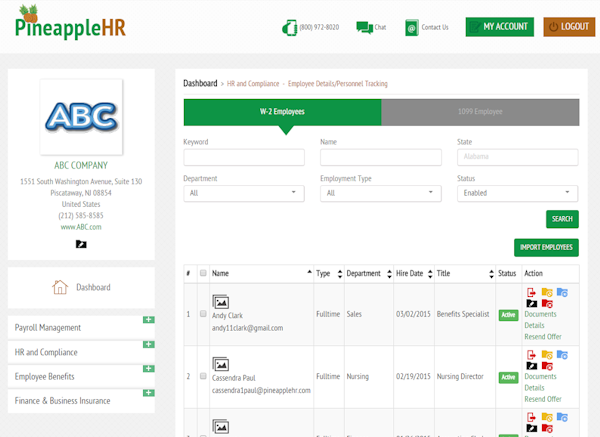Click the red exit-arrow icon in Cassendra Paul's row
Image resolution: width=600 pixels, height=437 pixels.
[x=531, y=355]
